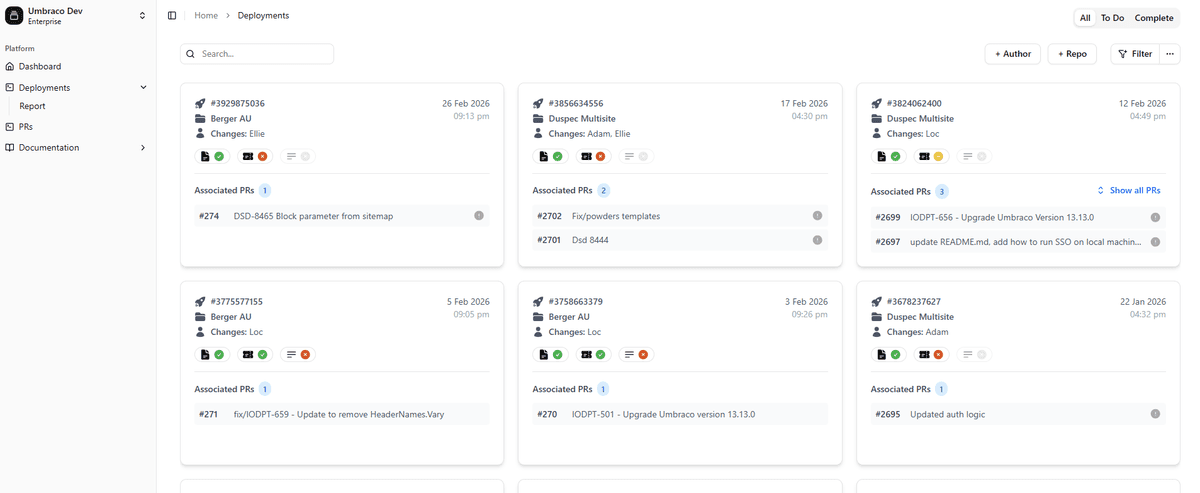
Task: Open the Filter dropdown
Action: 1135,54
